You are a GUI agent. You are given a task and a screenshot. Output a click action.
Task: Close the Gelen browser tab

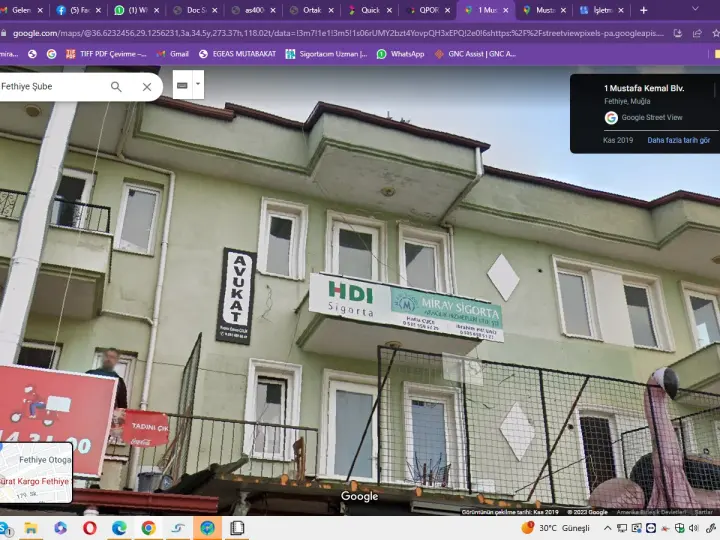pyautogui.click(x=40, y=10)
